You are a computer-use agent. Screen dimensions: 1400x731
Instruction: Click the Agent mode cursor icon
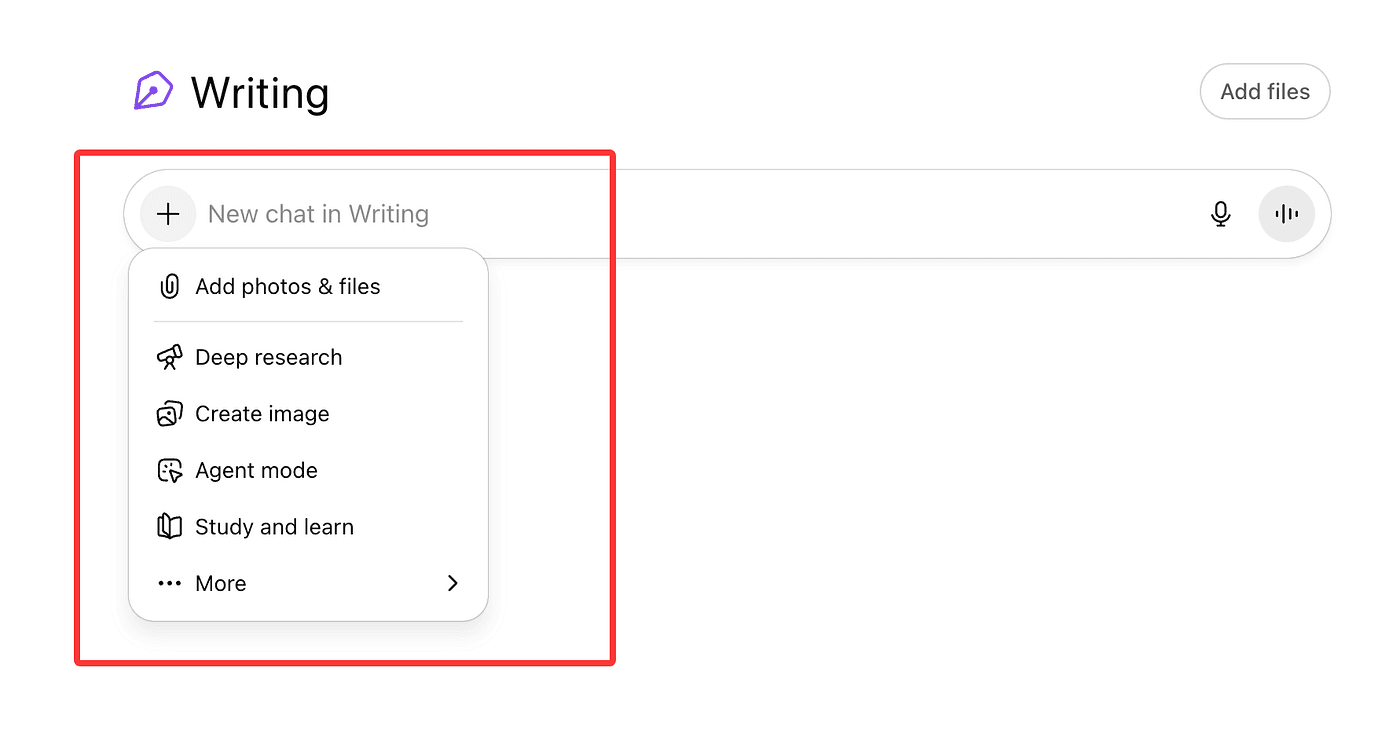pyautogui.click(x=170, y=471)
